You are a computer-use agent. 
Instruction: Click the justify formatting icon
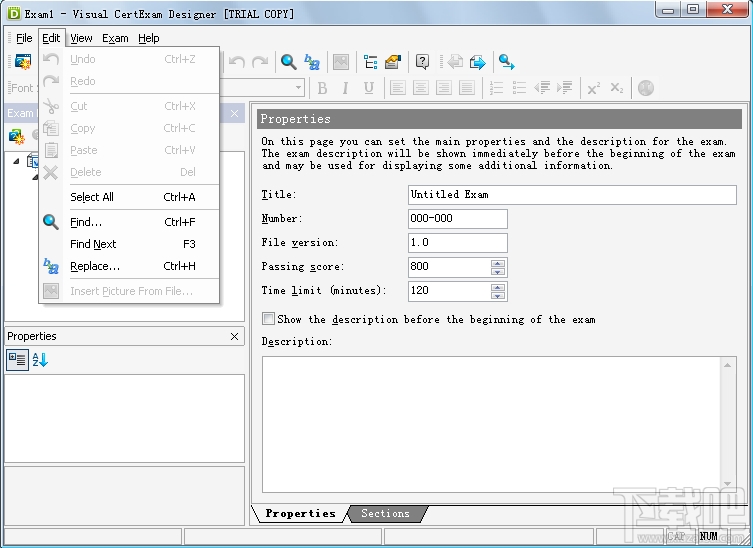[467, 88]
